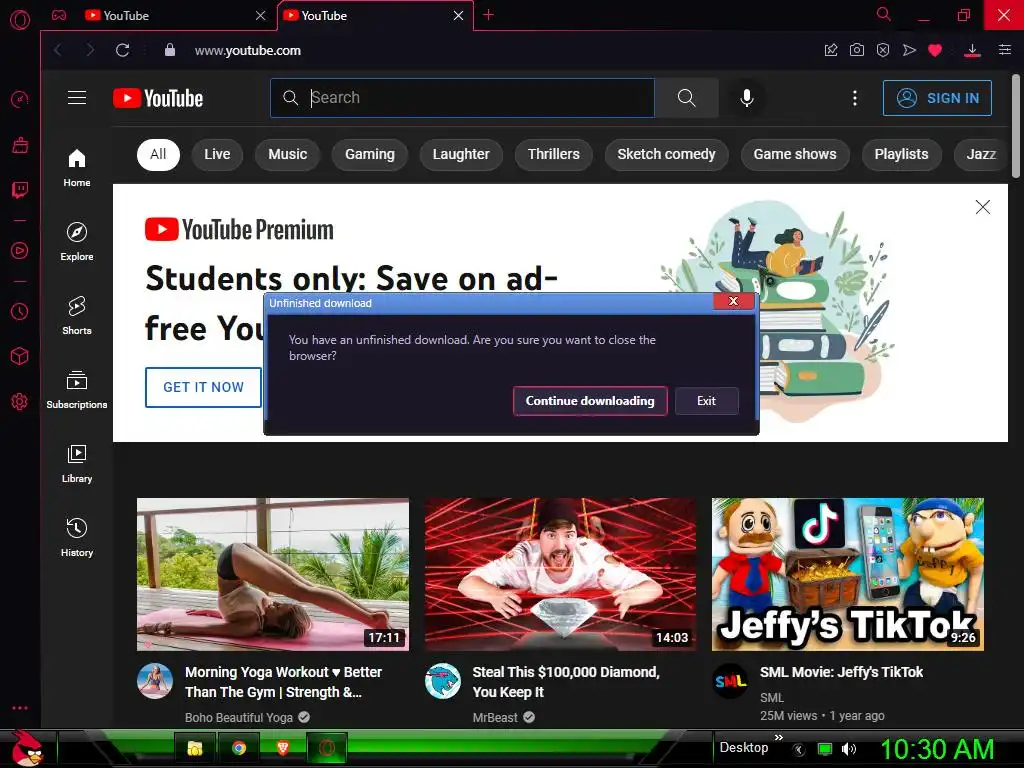1024x768 pixels.
Task: Click the SIGN IN button
Action: point(937,98)
